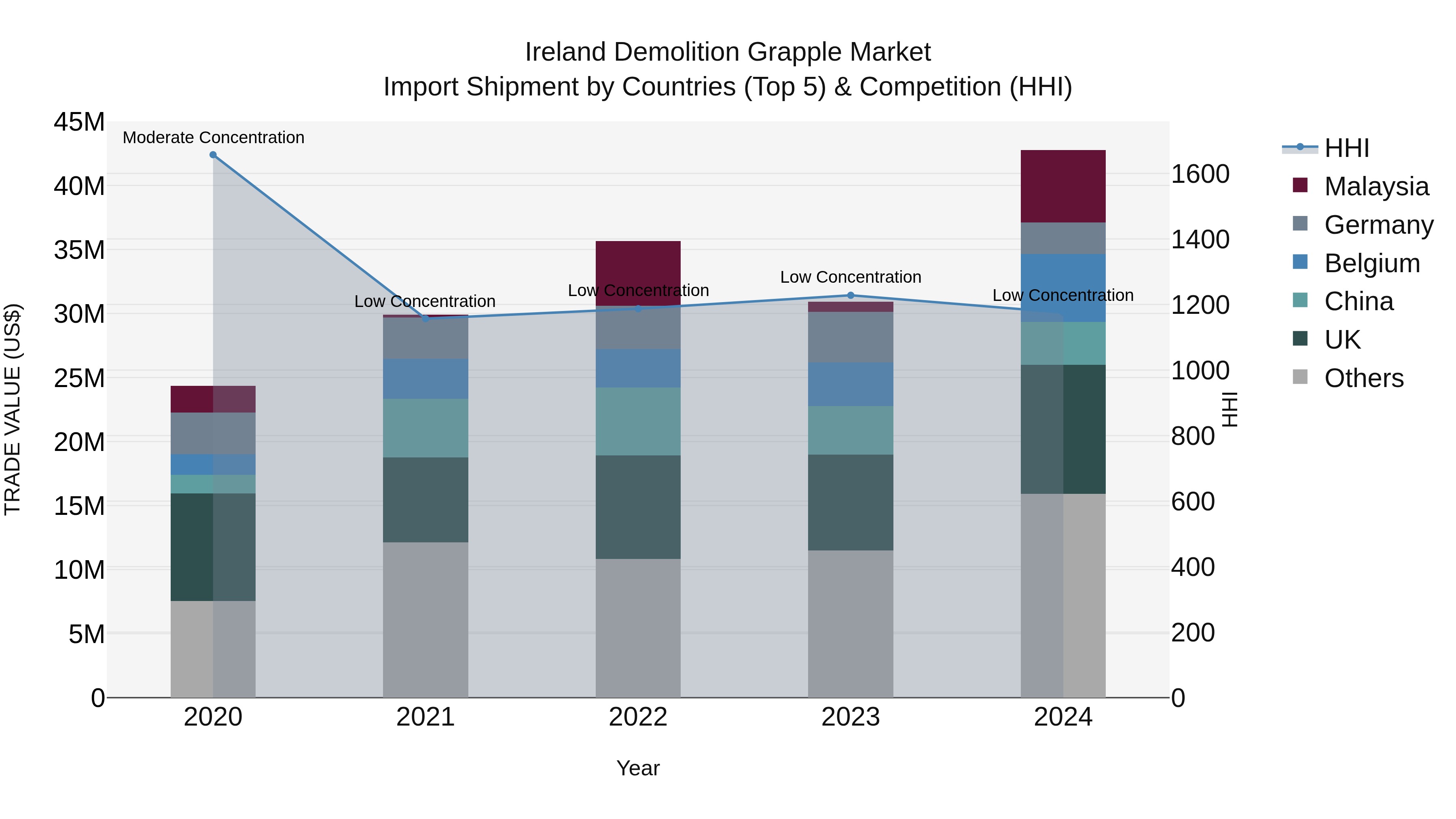The height and width of the screenshot is (819, 1456).
Task: Select the UK segment of the 2023 bar
Action: point(851,502)
